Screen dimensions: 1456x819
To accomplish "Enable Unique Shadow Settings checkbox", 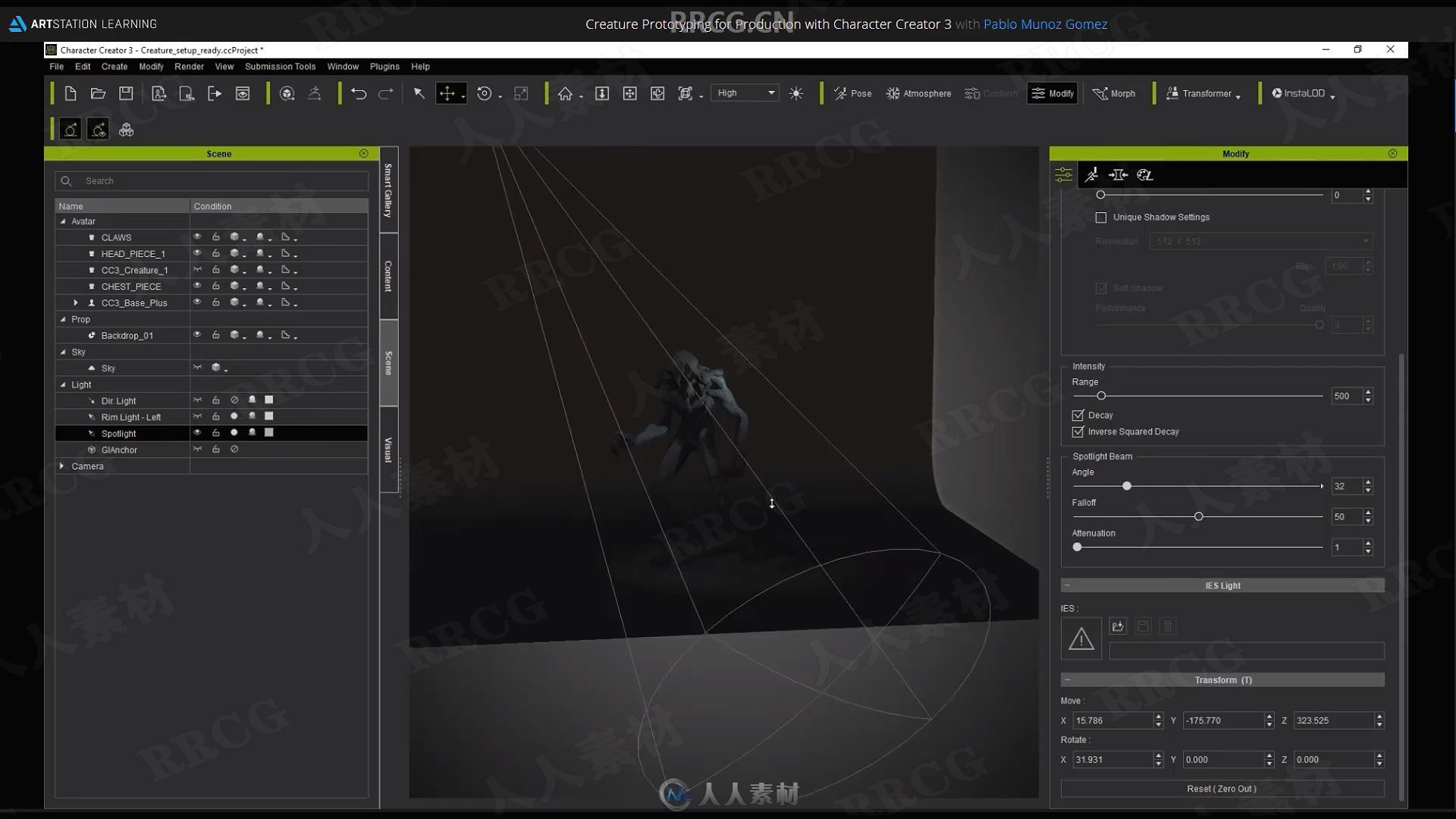I will [x=1101, y=218].
